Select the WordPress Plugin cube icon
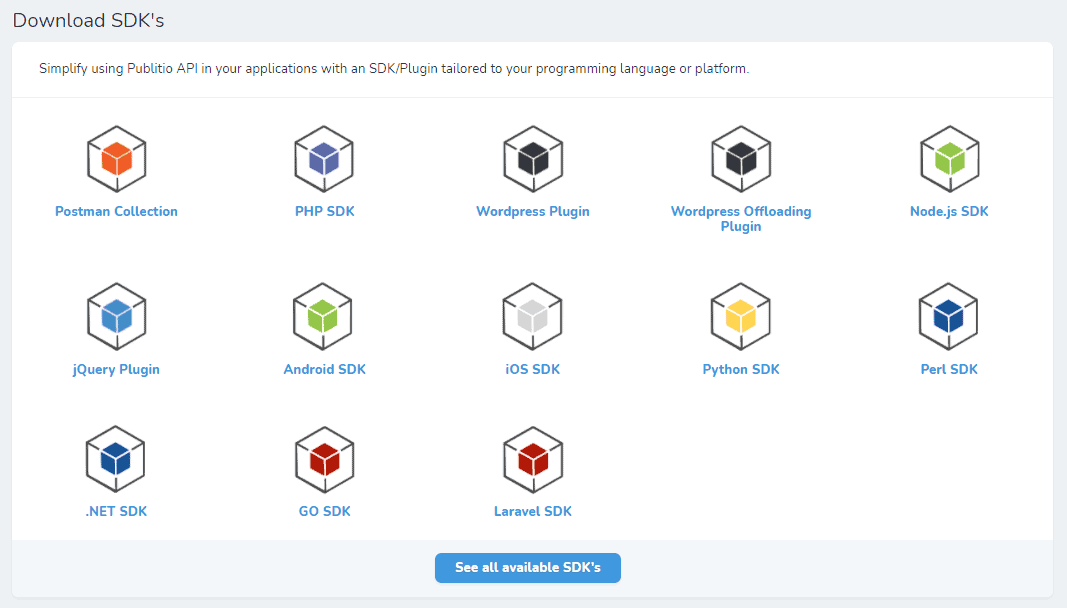1067x608 pixels. click(533, 159)
